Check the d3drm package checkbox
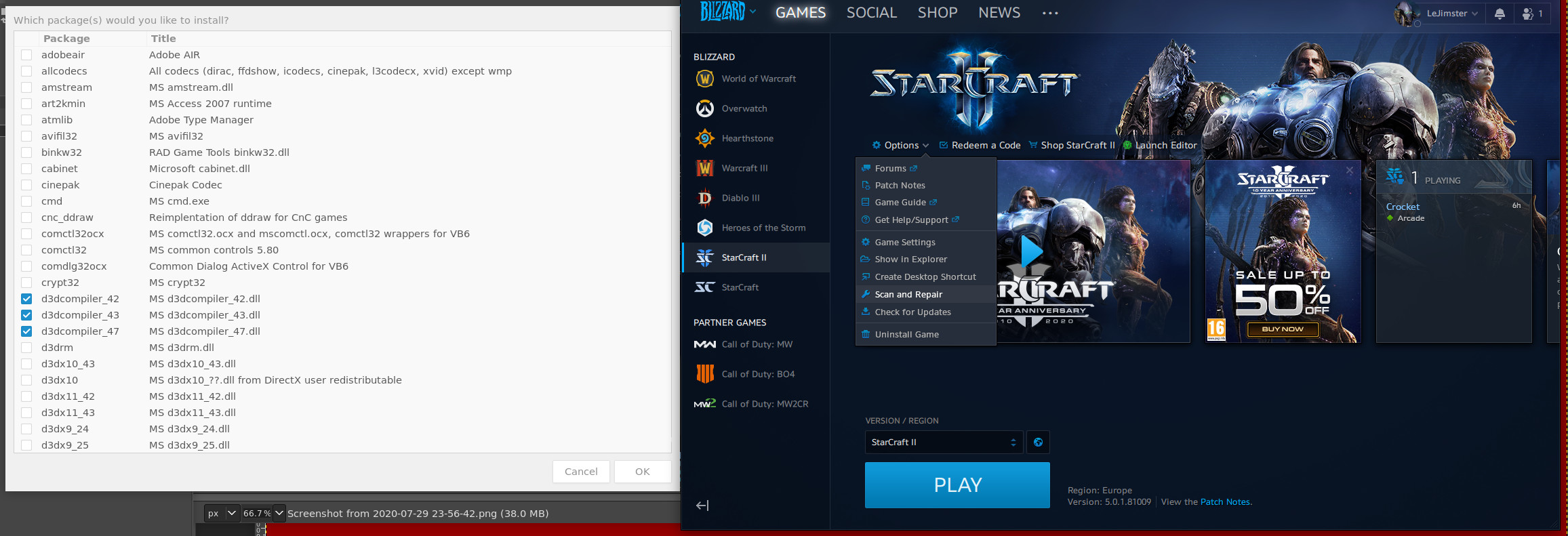This screenshot has height=536, width=1568. click(26, 348)
